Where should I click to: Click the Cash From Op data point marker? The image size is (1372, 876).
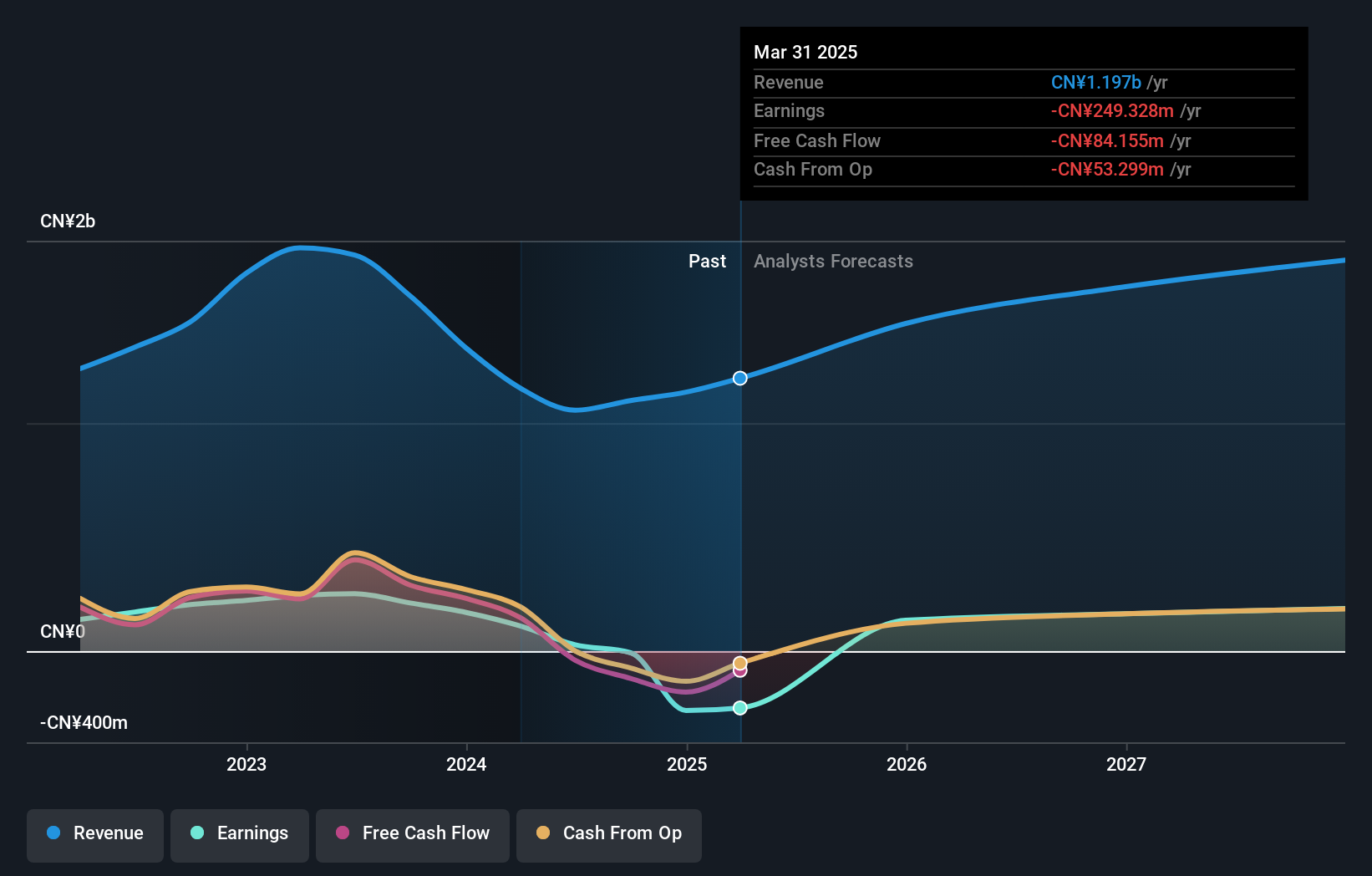(x=740, y=664)
